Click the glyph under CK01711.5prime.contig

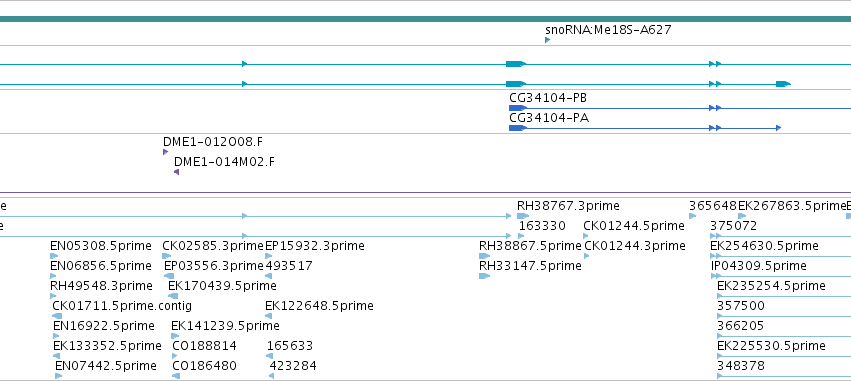[x=57, y=316]
